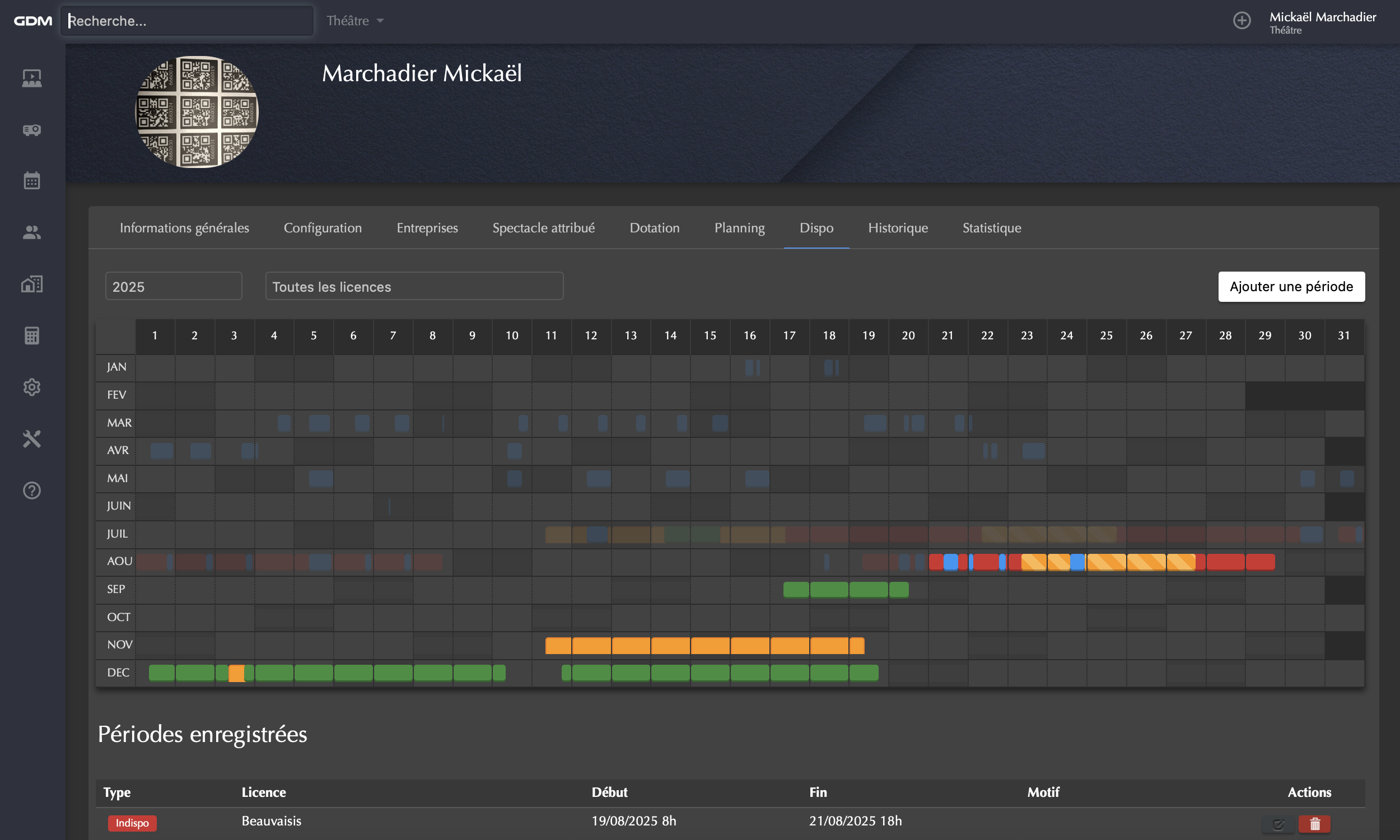
Task: Switch to the Planning tab
Action: pos(739,227)
